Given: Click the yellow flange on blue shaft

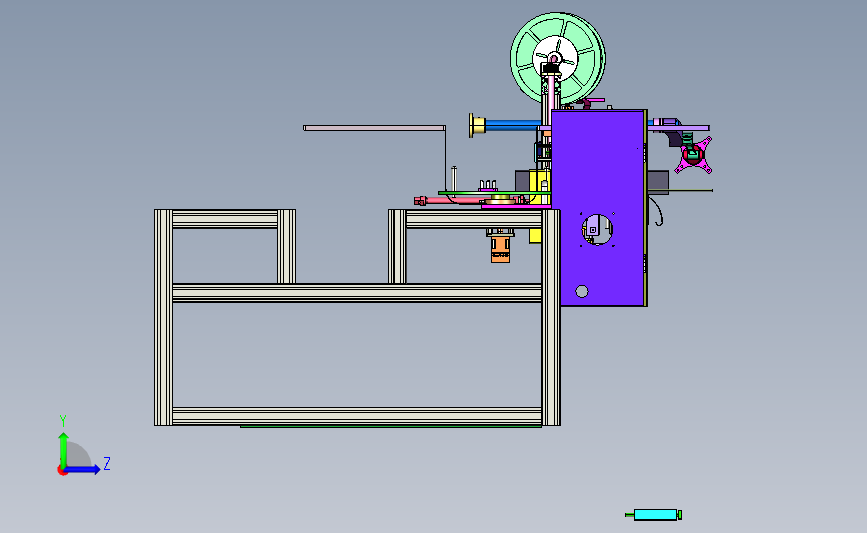Looking at the screenshot, I should click(x=476, y=126).
